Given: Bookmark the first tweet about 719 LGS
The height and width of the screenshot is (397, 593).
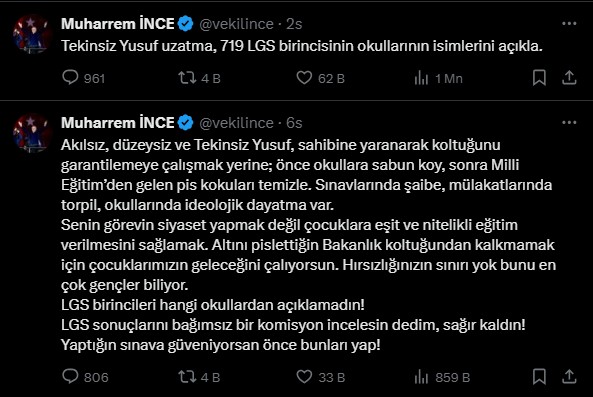Looking at the screenshot, I should point(539,78).
